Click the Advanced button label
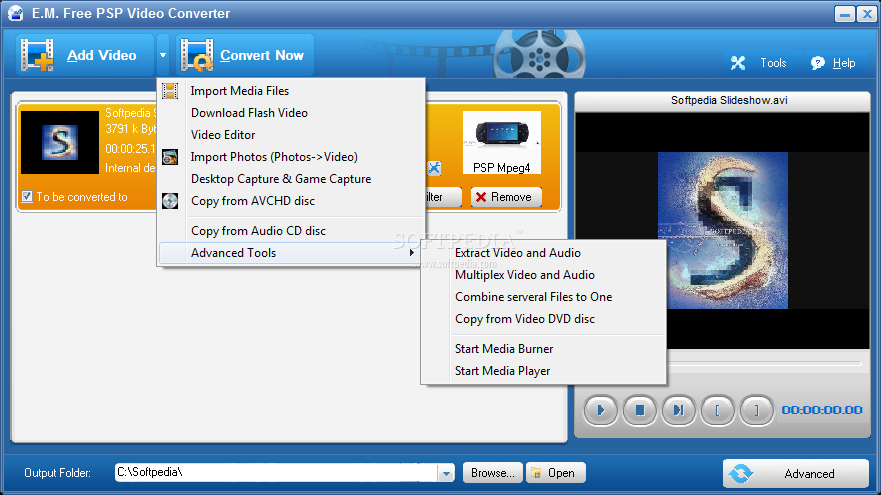 (x=809, y=474)
